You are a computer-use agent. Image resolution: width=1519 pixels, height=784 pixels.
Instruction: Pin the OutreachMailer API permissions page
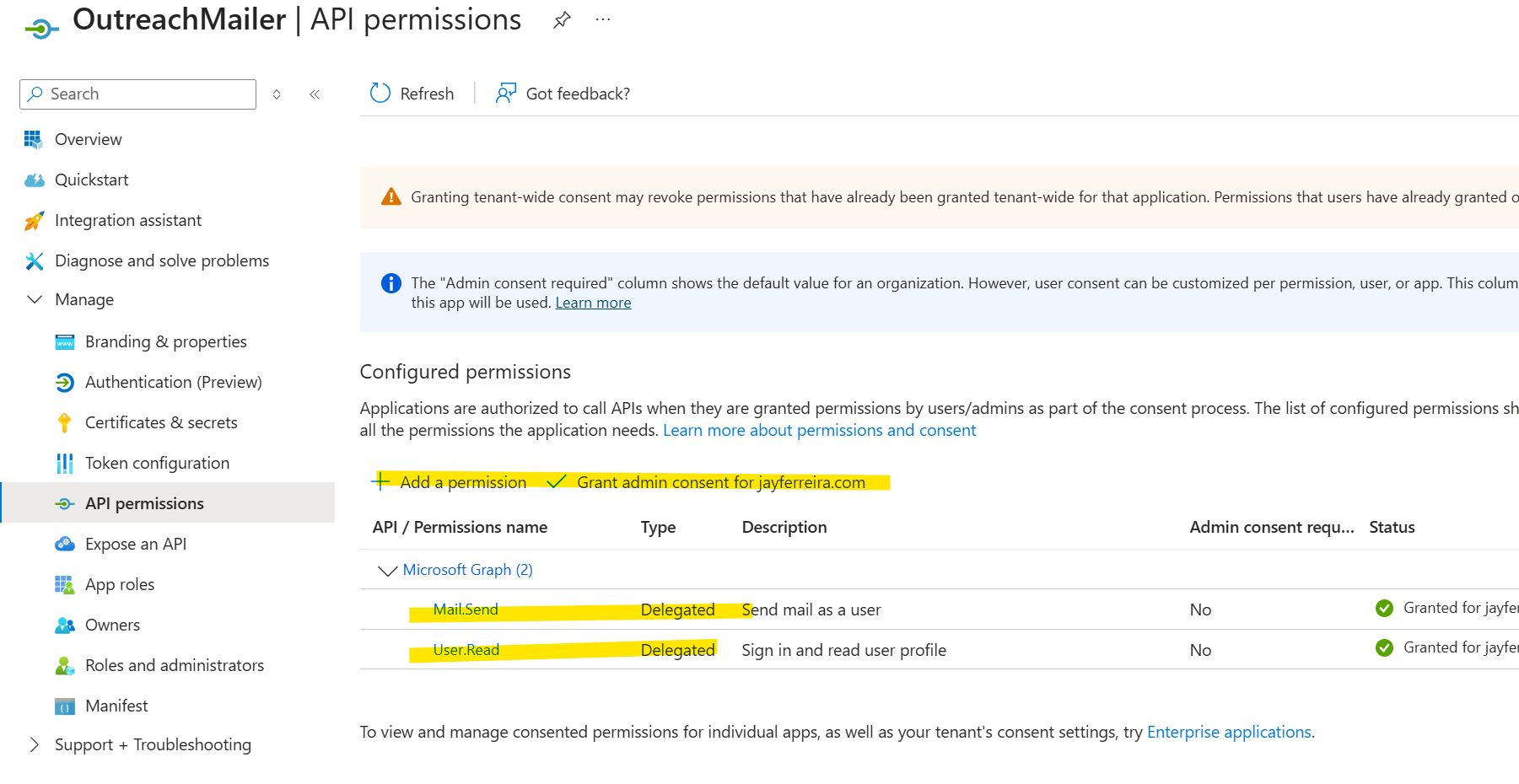tap(562, 19)
